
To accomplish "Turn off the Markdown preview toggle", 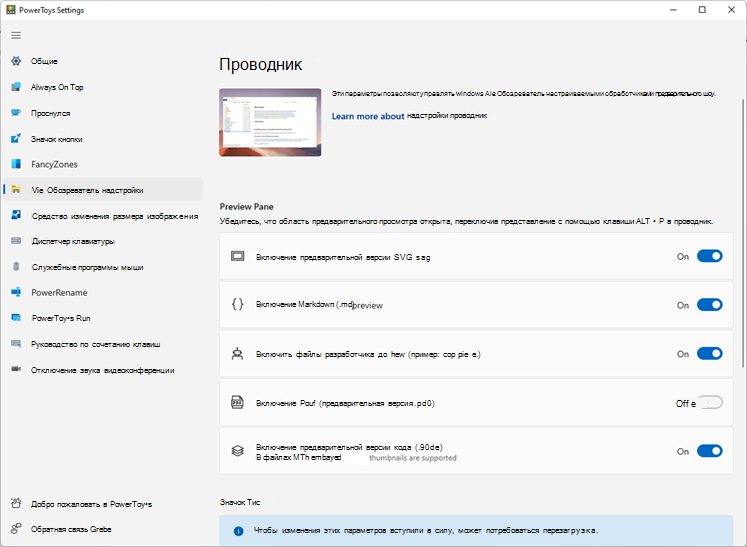I will pyautogui.click(x=709, y=305).
